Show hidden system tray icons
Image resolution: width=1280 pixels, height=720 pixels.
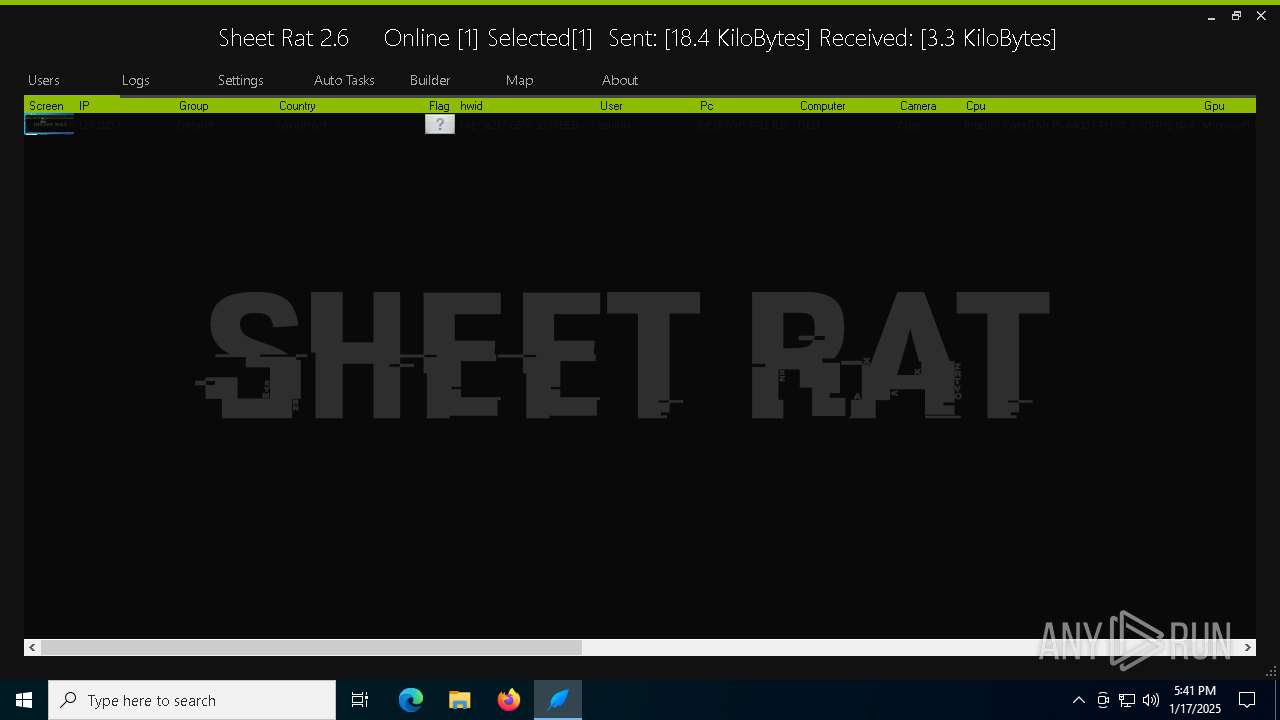click(x=1079, y=700)
